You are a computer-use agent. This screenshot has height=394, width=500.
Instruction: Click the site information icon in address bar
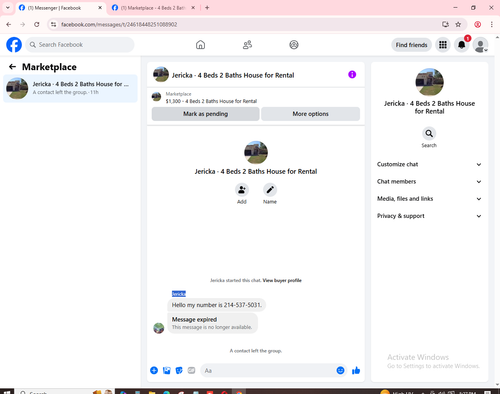point(53,24)
